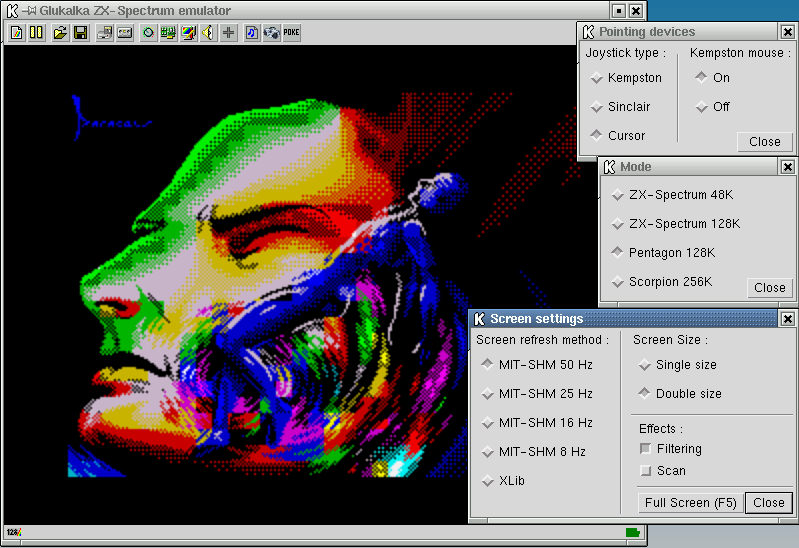
Task: Click the K logo of Screen settings window
Action: pos(479,319)
